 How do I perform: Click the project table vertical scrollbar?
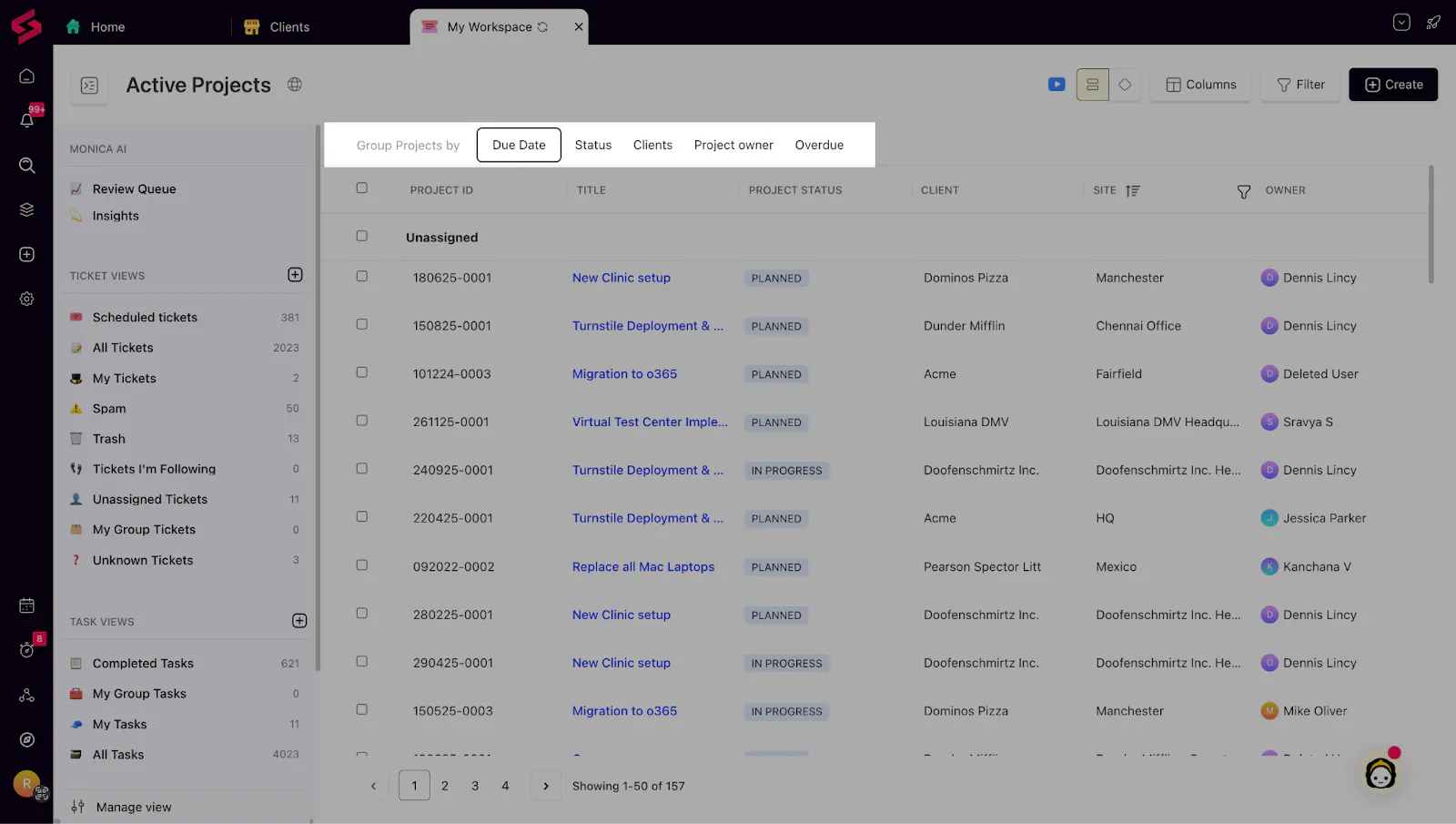coord(1431,224)
